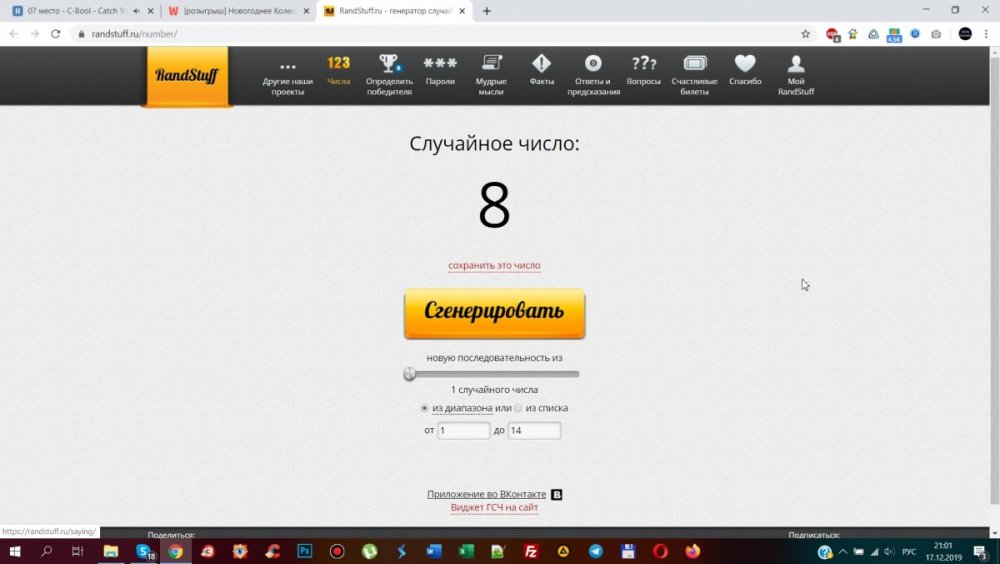Open Telegram from the taskbar

[x=596, y=551]
